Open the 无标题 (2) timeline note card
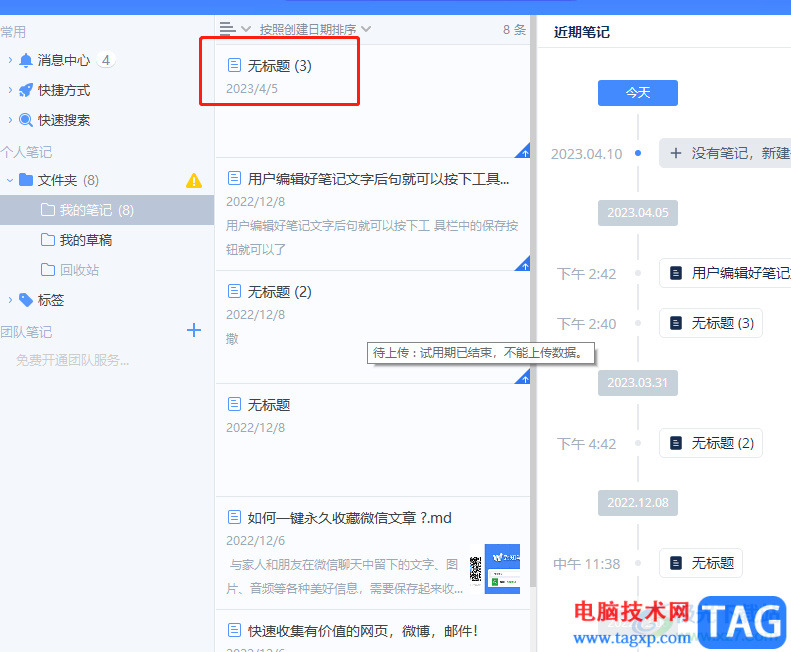Image resolution: width=791 pixels, height=652 pixels. coord(711,443)
